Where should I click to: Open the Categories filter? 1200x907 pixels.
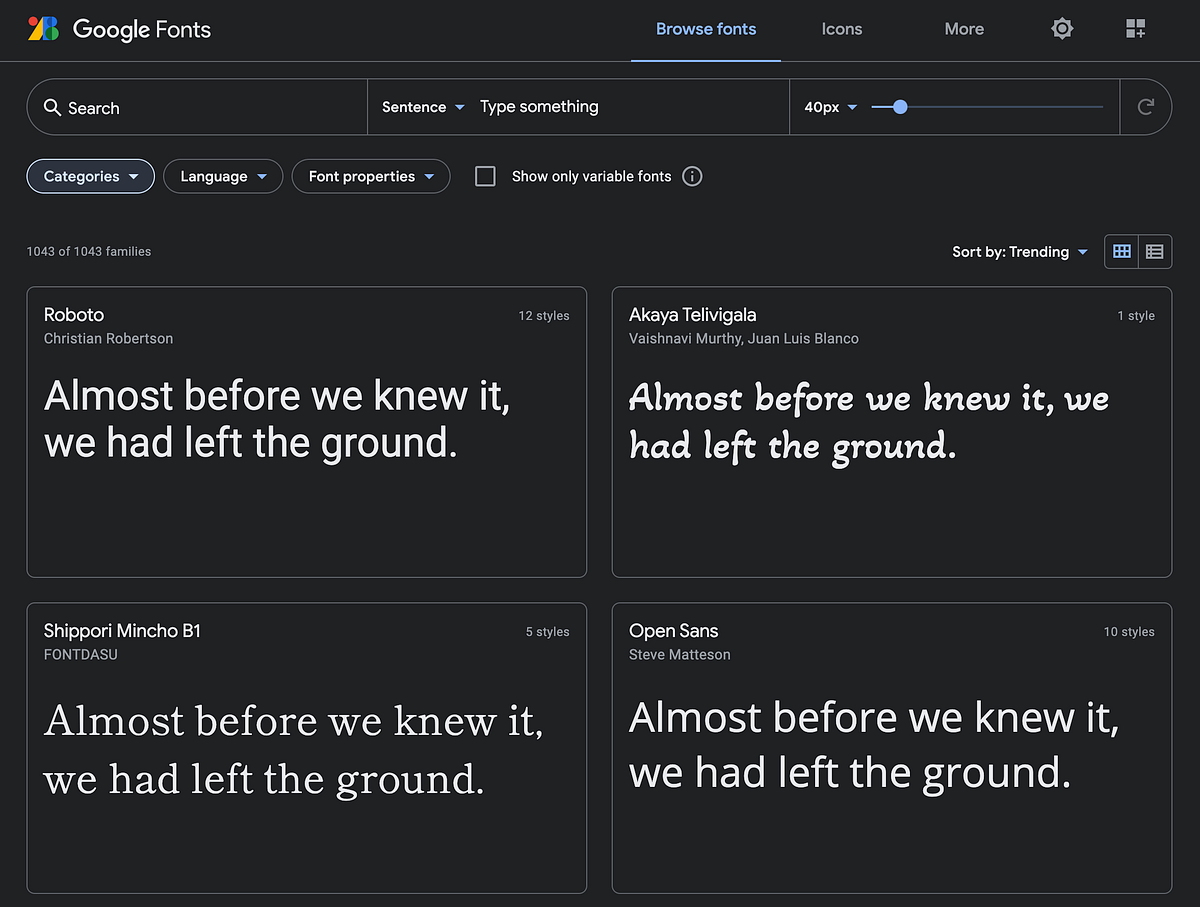tap(90, 176)
